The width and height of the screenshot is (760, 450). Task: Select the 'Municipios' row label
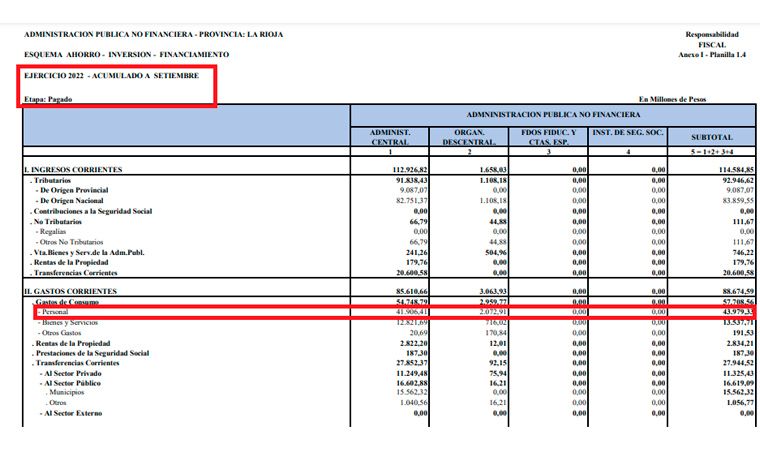point(68,392)
